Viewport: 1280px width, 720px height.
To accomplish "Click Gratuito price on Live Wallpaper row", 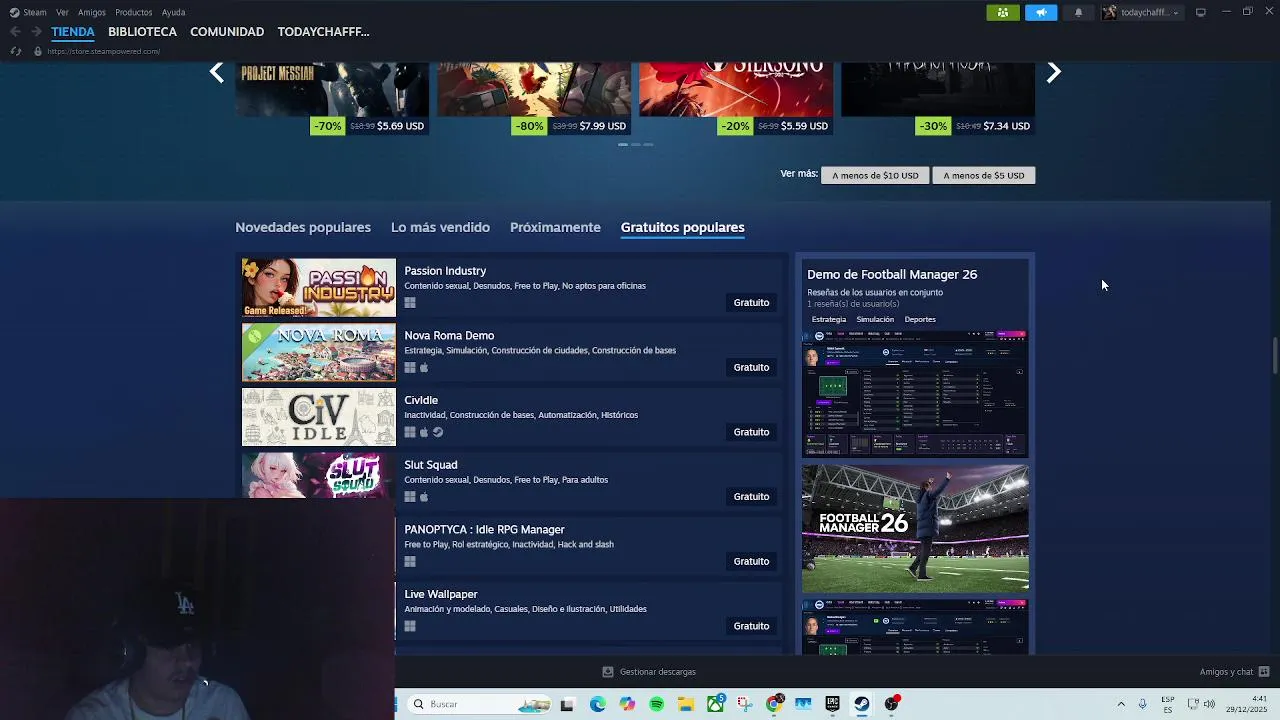I will tap(751, 626).
